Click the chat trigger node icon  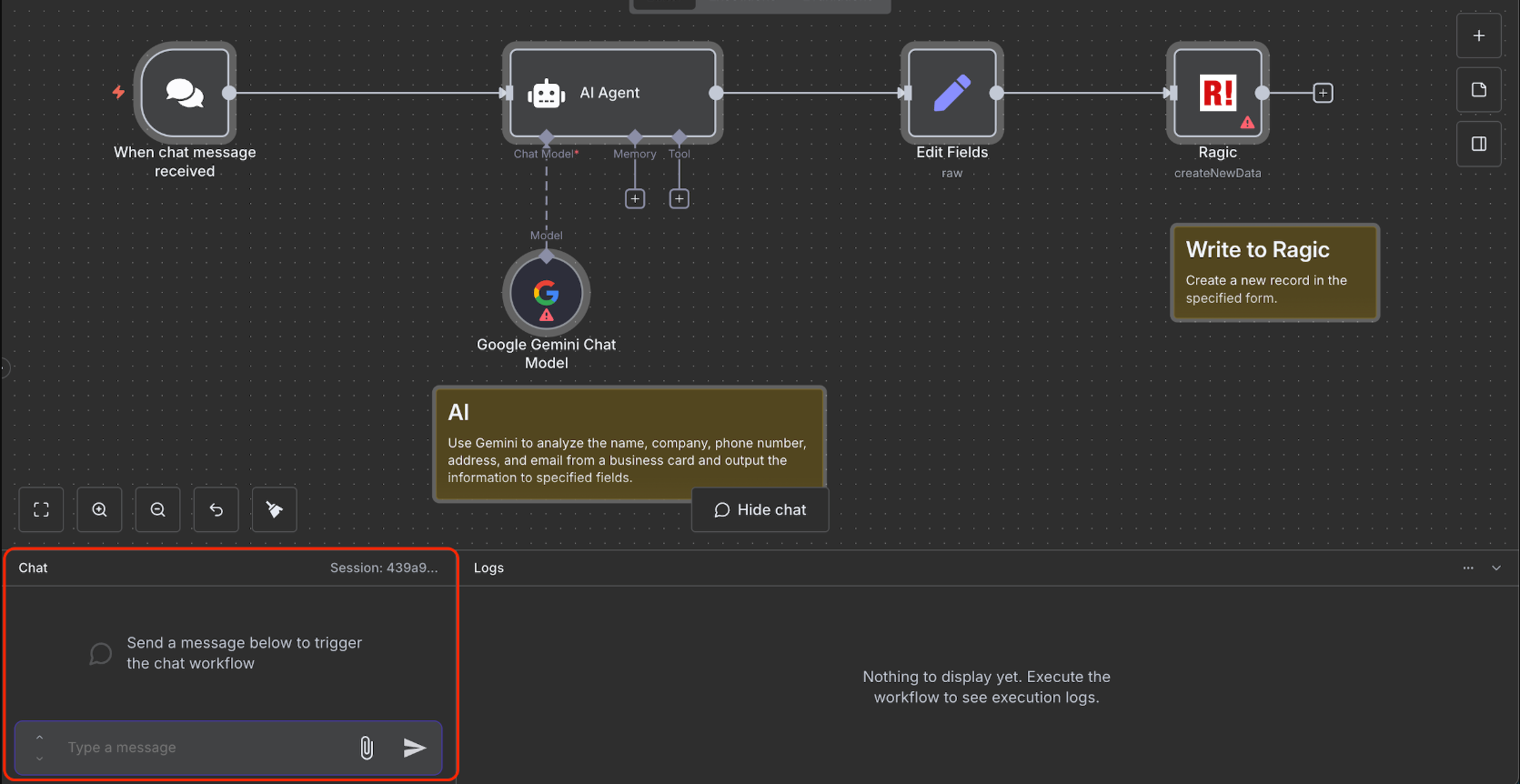(185, 93)
